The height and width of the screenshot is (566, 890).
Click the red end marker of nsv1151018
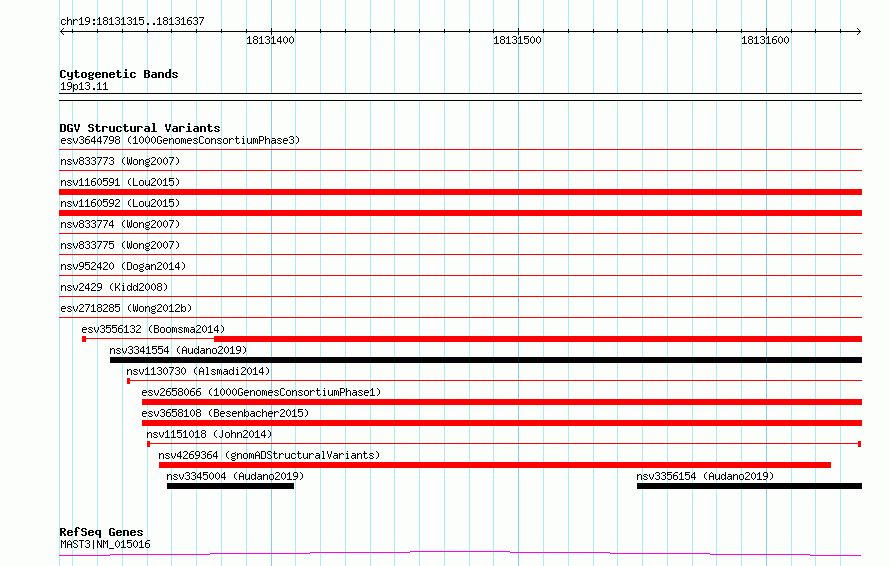pyautogui.click(x=860, y=444)
